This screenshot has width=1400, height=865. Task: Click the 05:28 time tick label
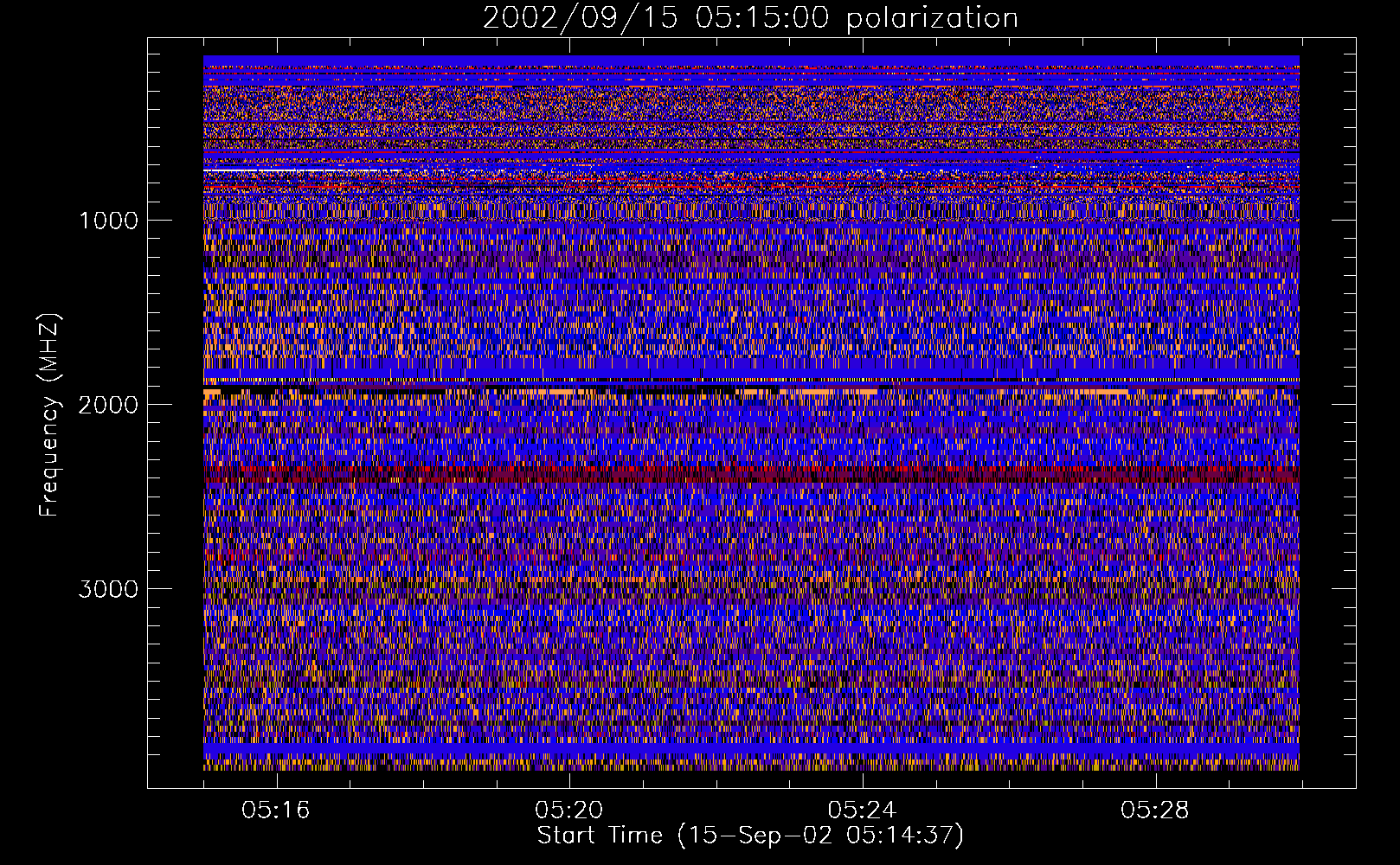coord(1154,811)
